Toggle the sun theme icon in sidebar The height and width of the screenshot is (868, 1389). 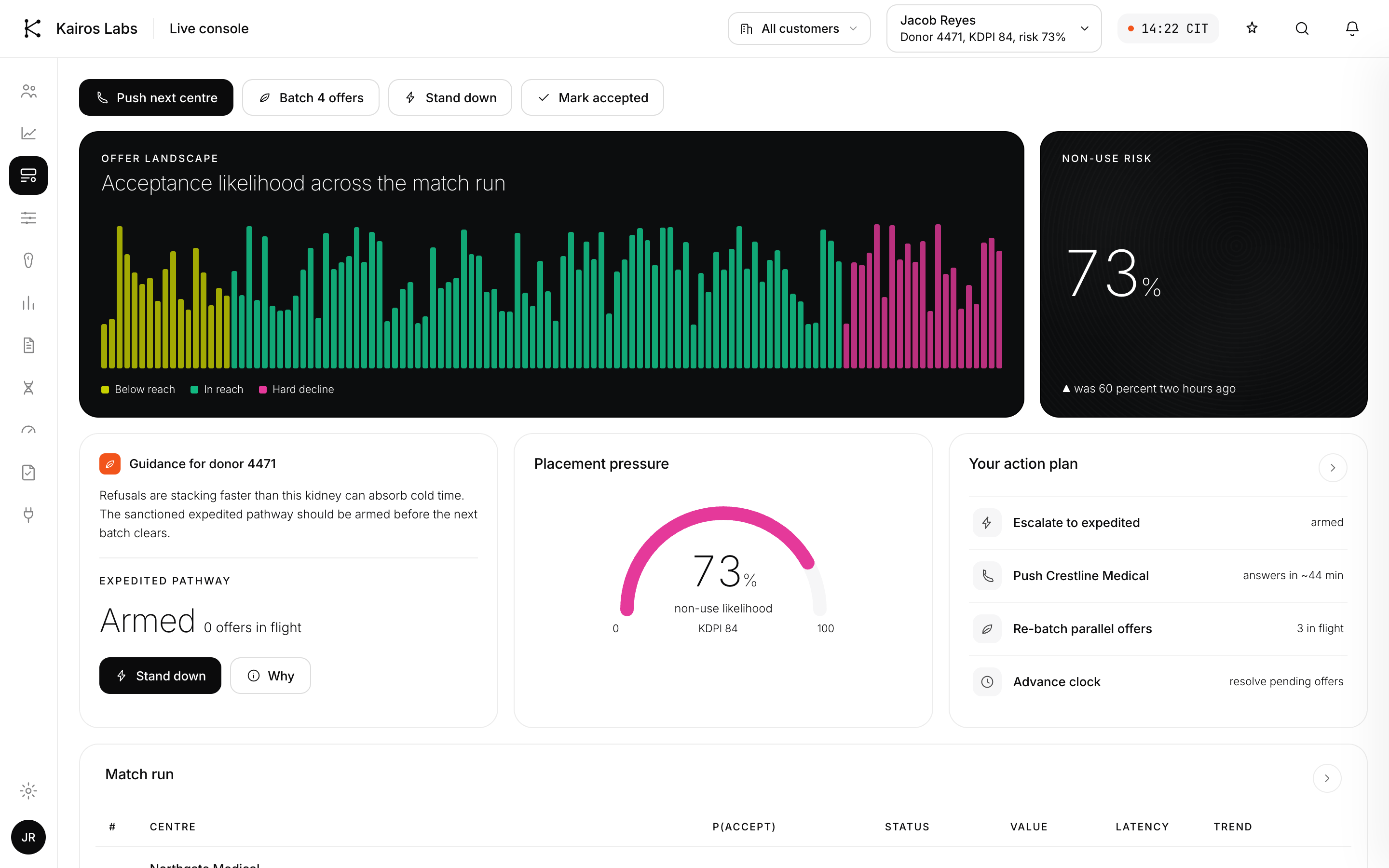click(29, 790)
